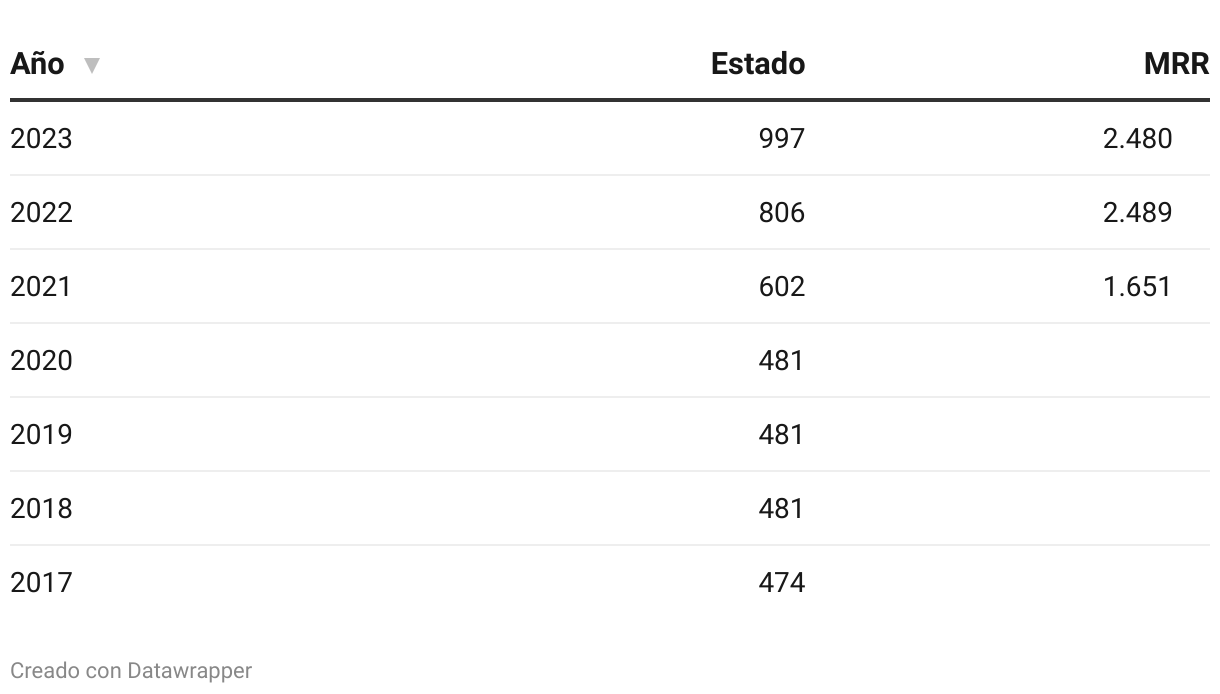
Task: Click the Estado value 806
Action: pyautogui.click(x=781, y=212)
